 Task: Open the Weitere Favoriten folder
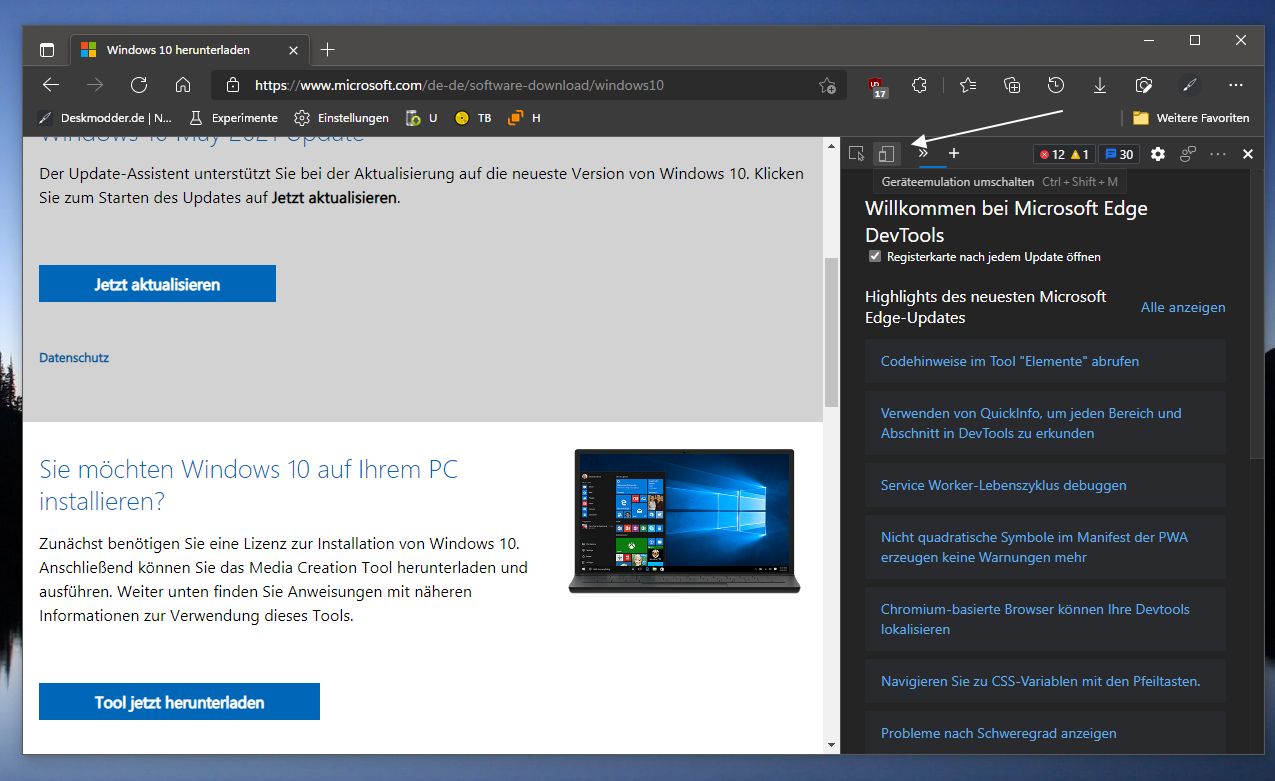pos(1191,118)
